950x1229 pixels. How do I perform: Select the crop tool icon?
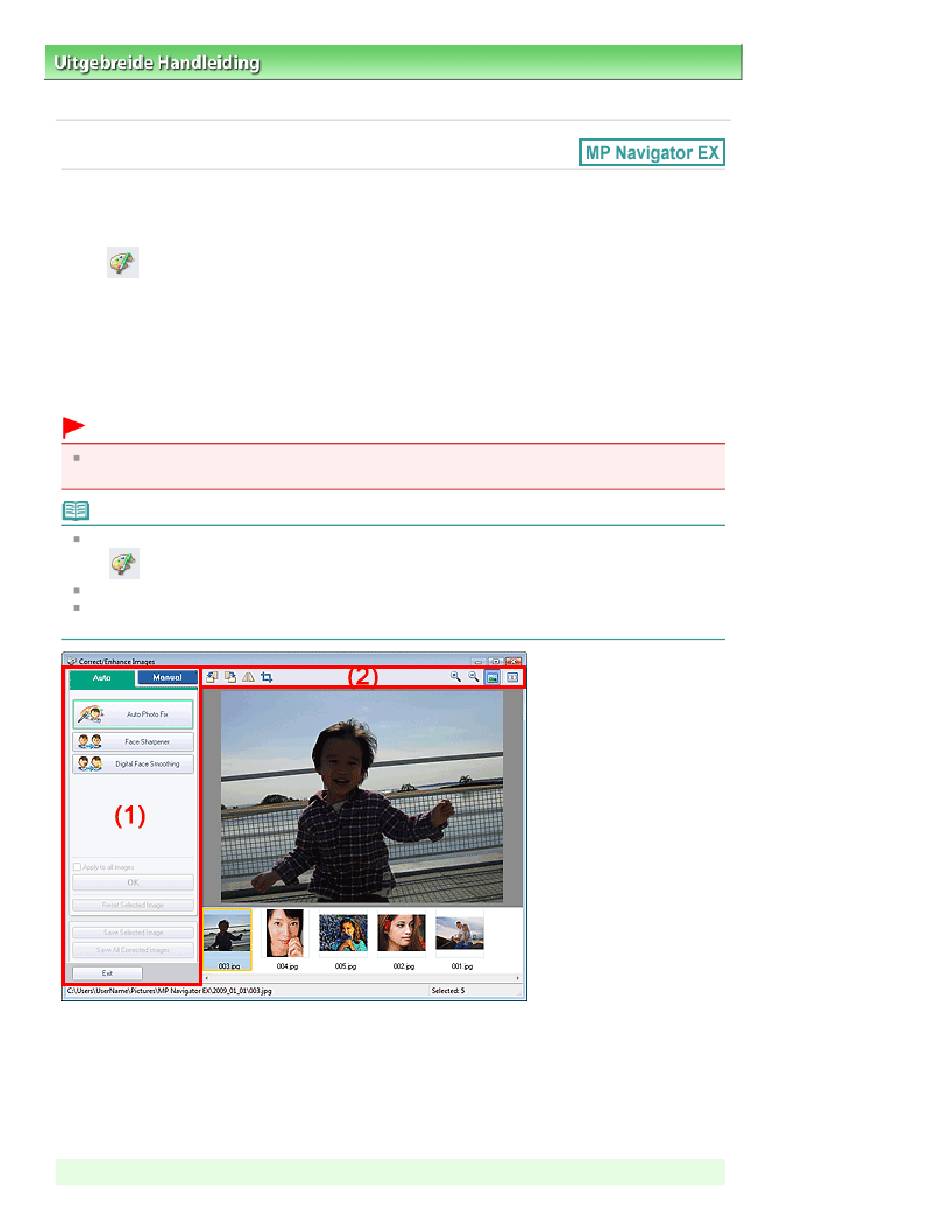(267, 677)
